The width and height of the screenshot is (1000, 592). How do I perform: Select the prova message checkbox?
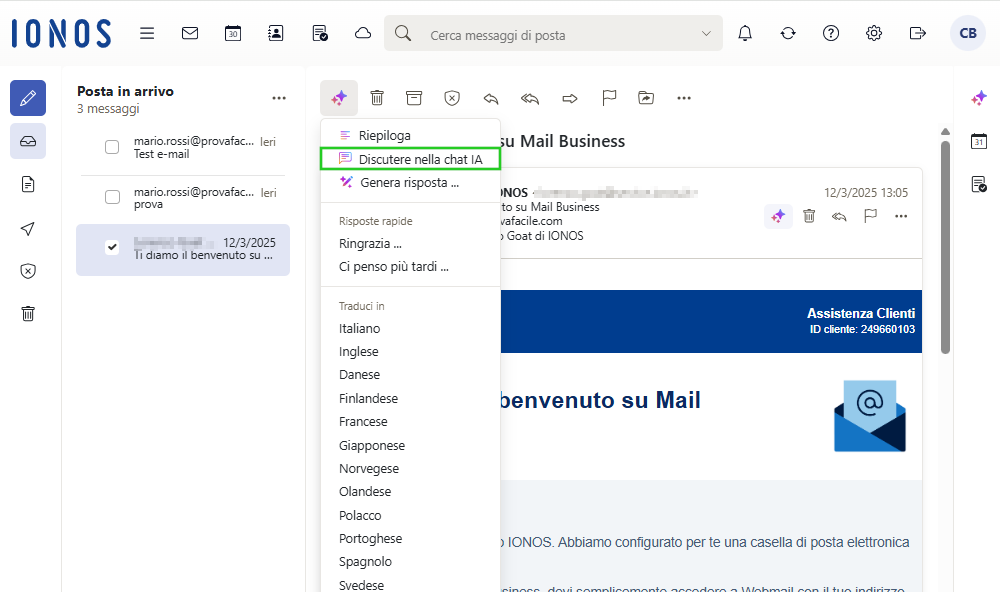[x=112, y=196]
